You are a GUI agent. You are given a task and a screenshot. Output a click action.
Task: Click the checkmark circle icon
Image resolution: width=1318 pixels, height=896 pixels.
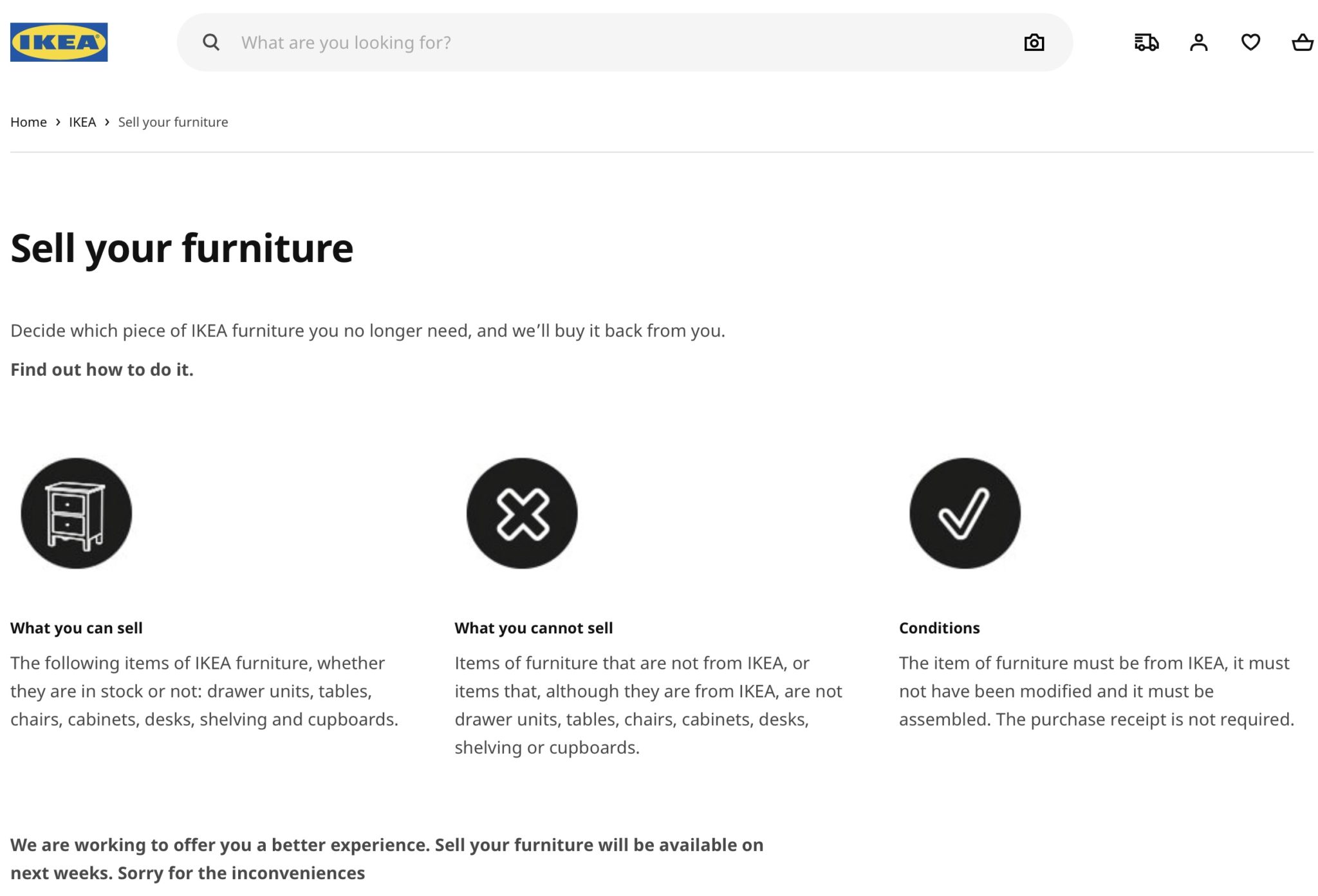coord(965,513)
